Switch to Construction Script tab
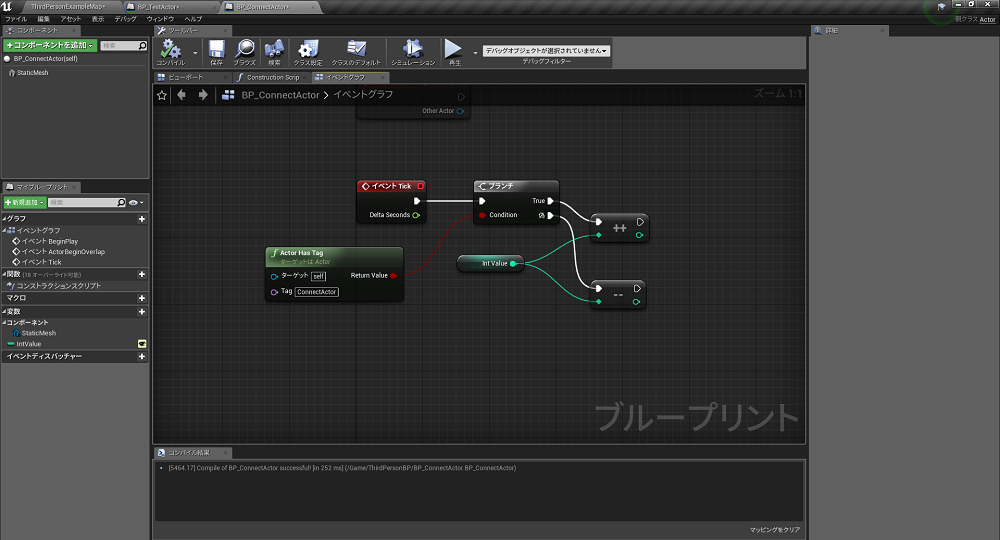 (272, 77)
